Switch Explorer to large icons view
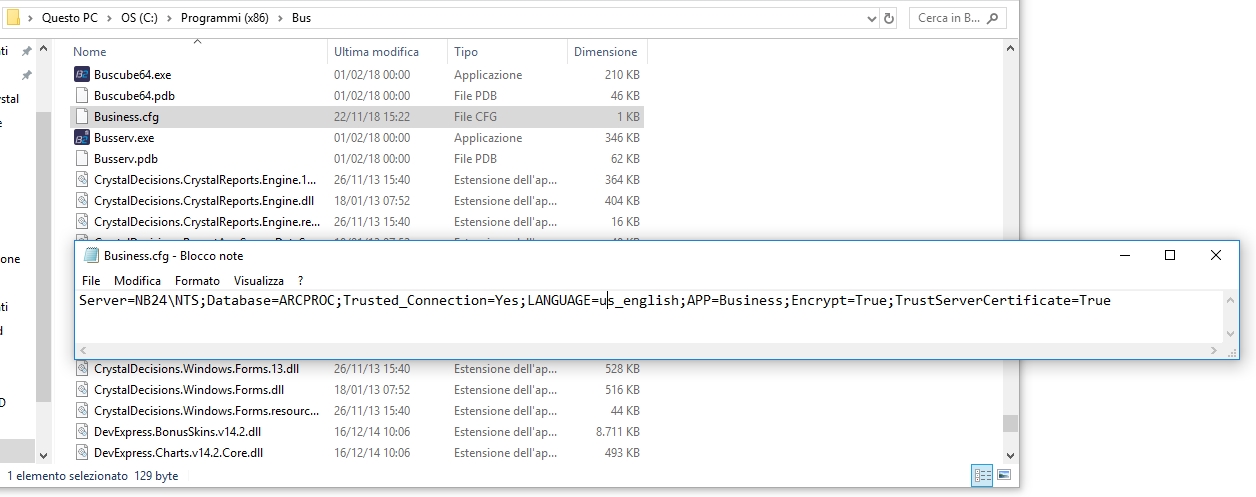Viewport: 1256px width, 497px height. point(1004,475)
